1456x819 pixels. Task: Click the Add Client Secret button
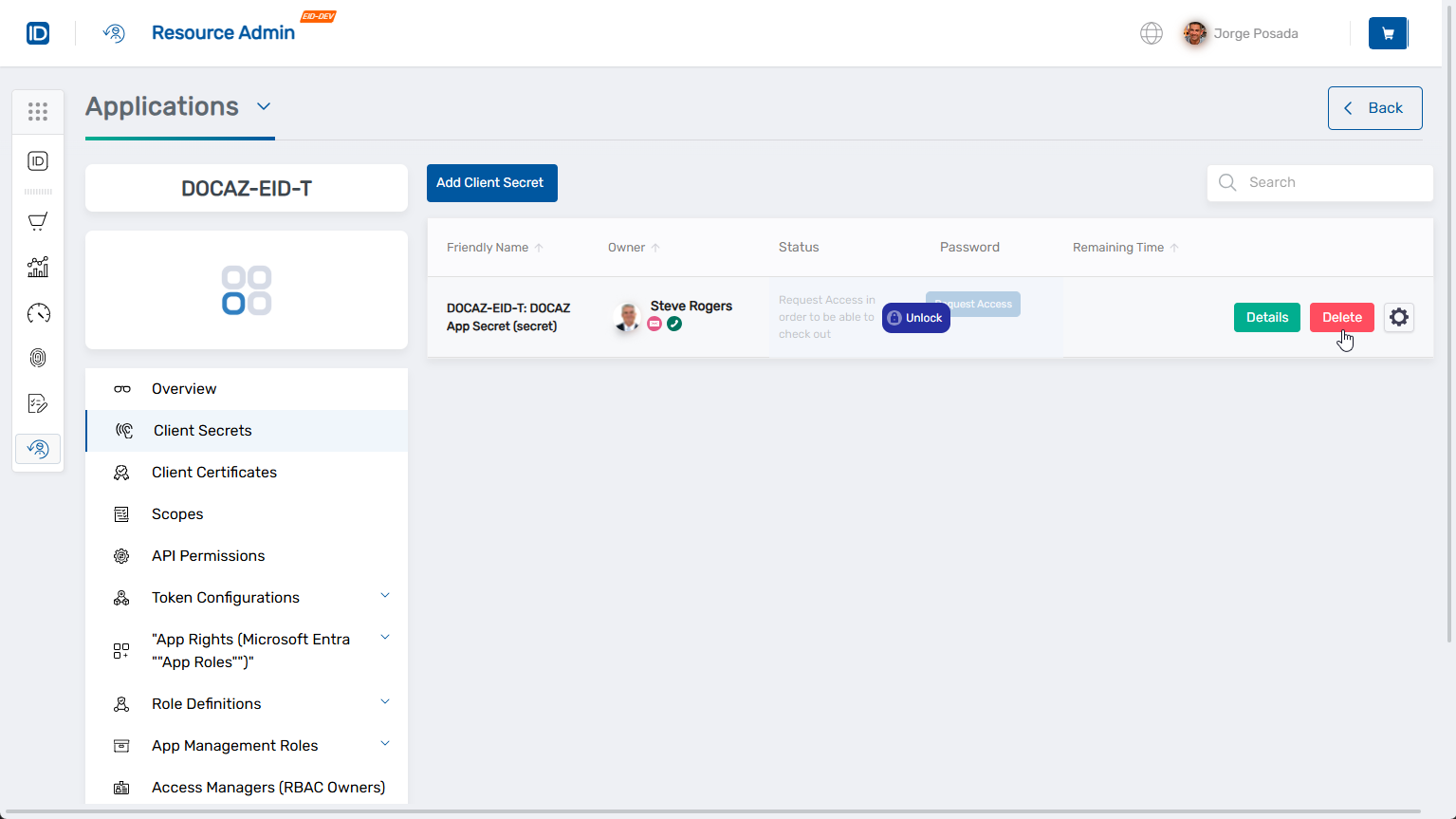[491, 183]
